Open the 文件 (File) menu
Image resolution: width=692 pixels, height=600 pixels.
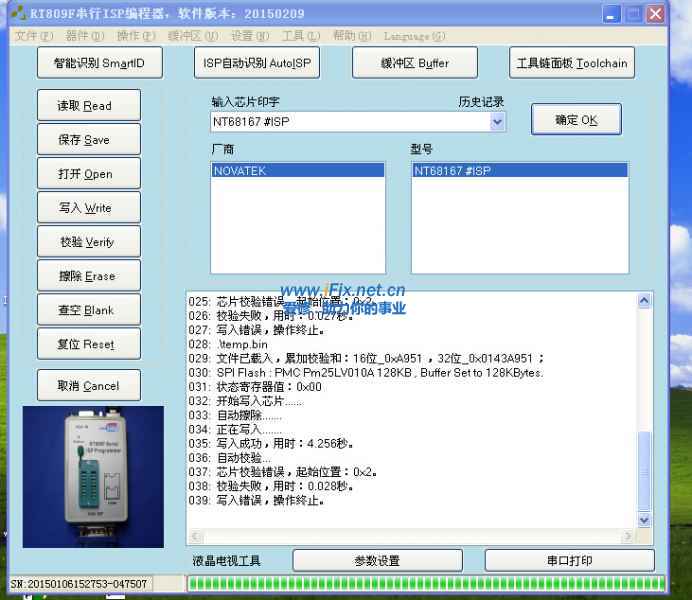coord(33,36)
